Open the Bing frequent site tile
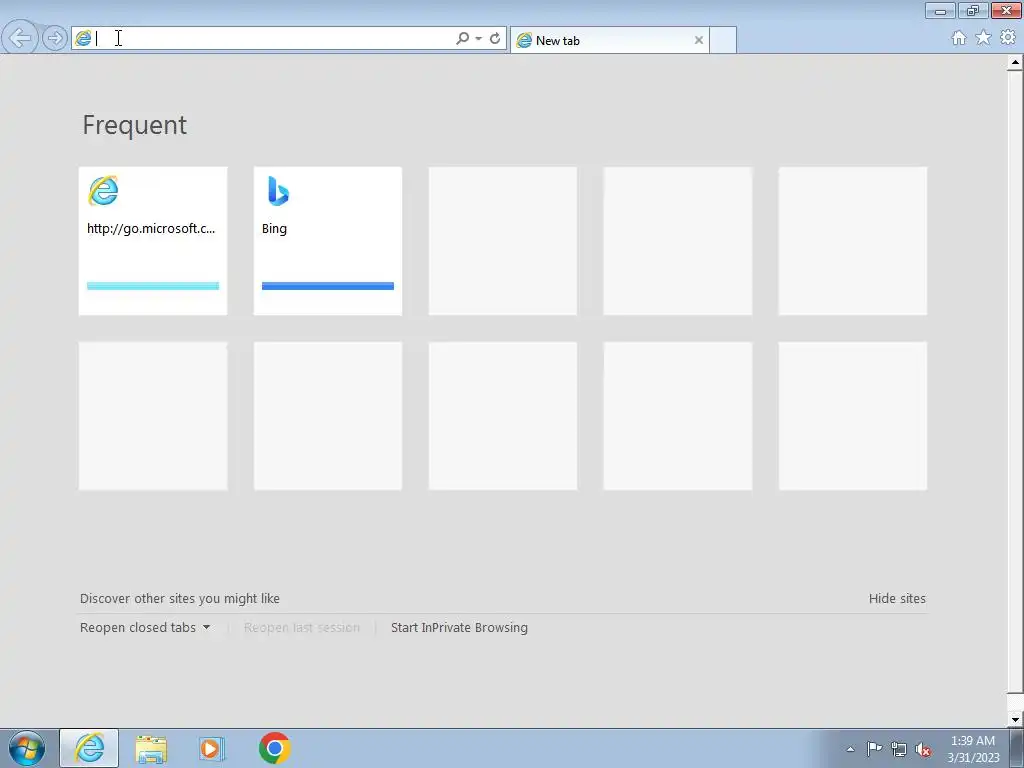 (x=328, y=241)
